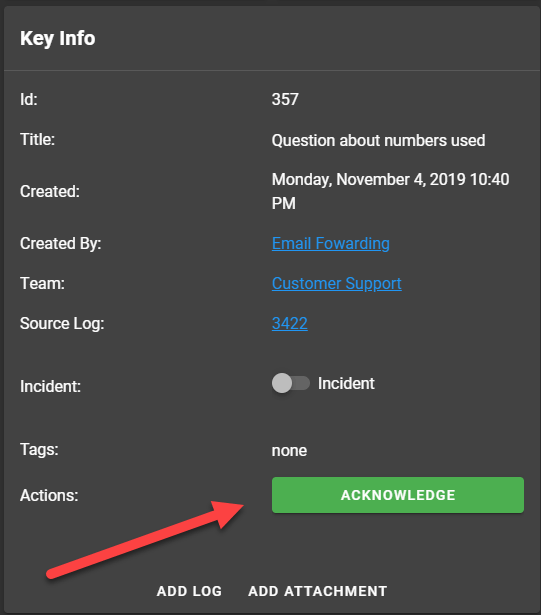This screenshot has height=615, width=541.
Task: Open the Email Fowarding creator link
Action: (331, 243)
